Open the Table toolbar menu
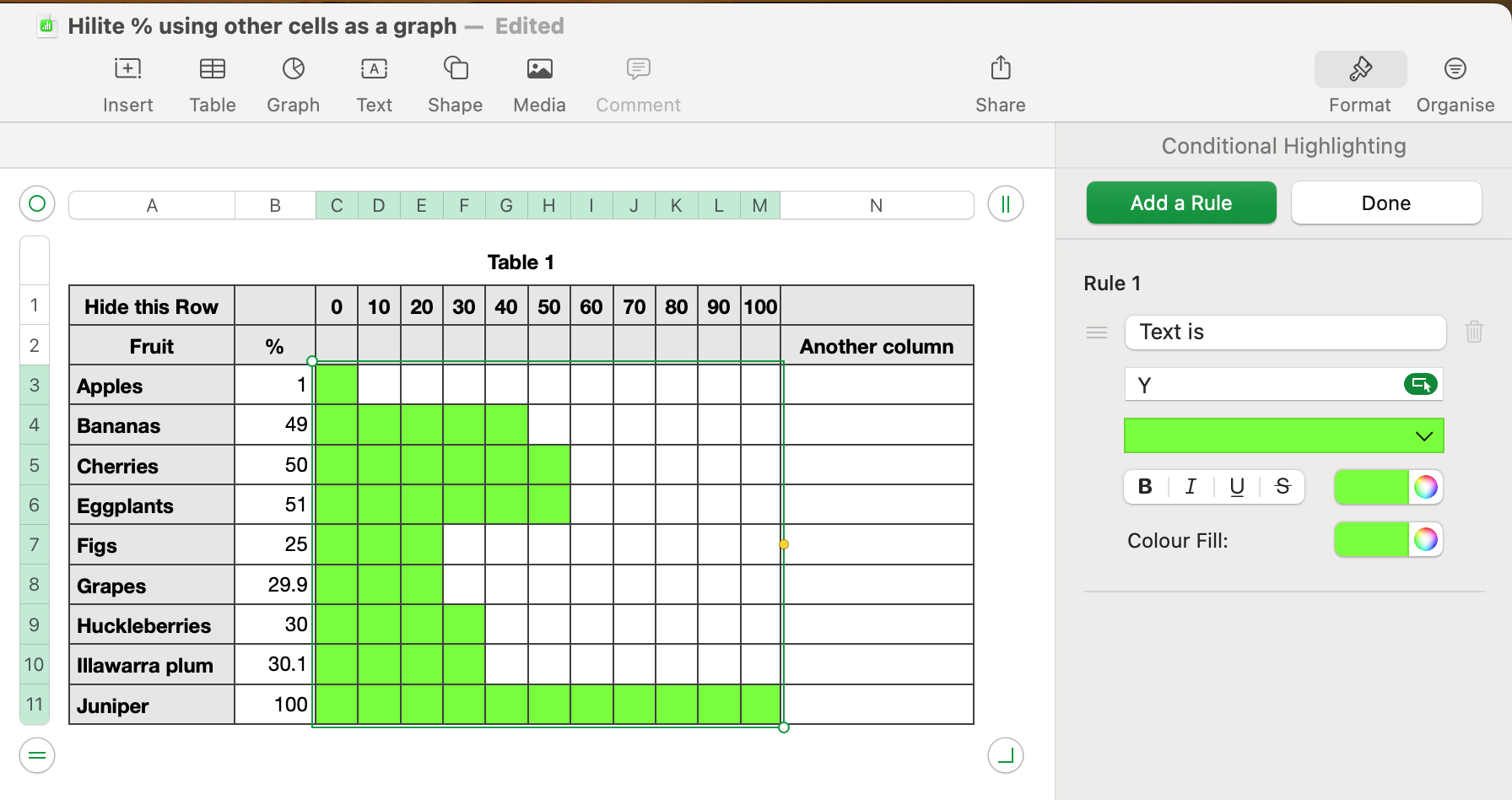The image size is (1512, 800). (x=212, y=69)
